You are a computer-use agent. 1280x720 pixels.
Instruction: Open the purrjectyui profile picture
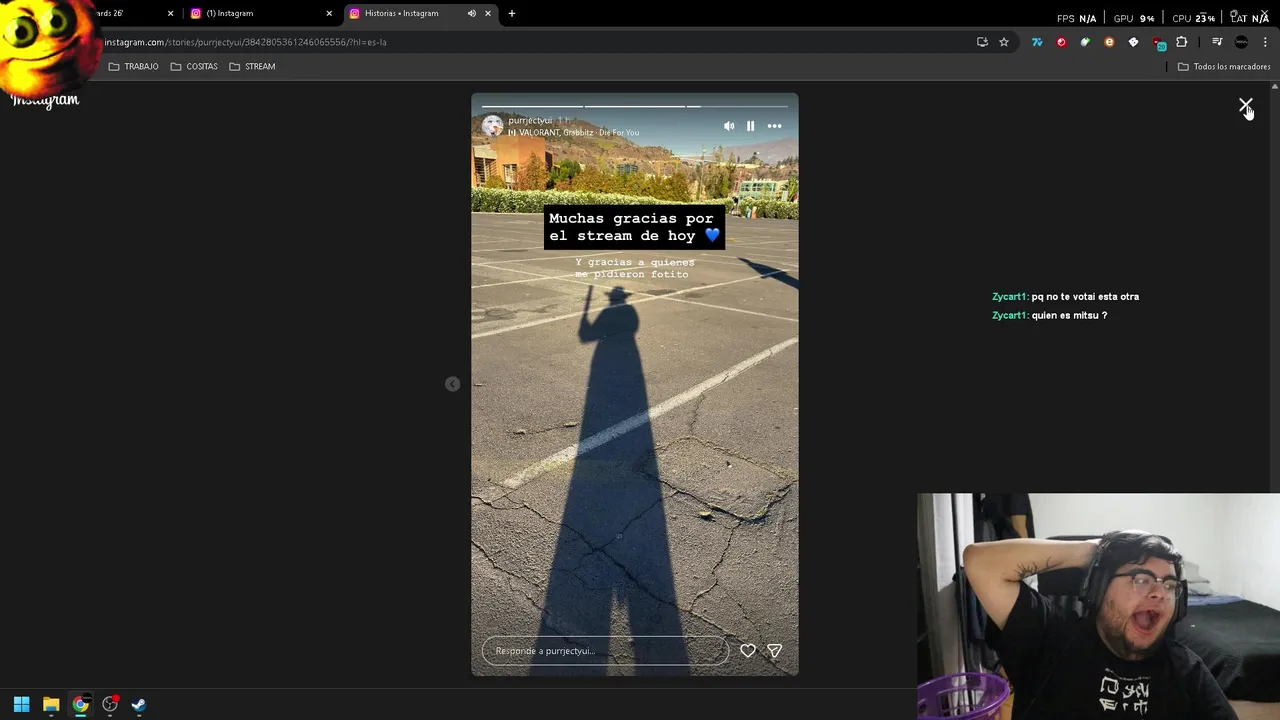point(492,126)
